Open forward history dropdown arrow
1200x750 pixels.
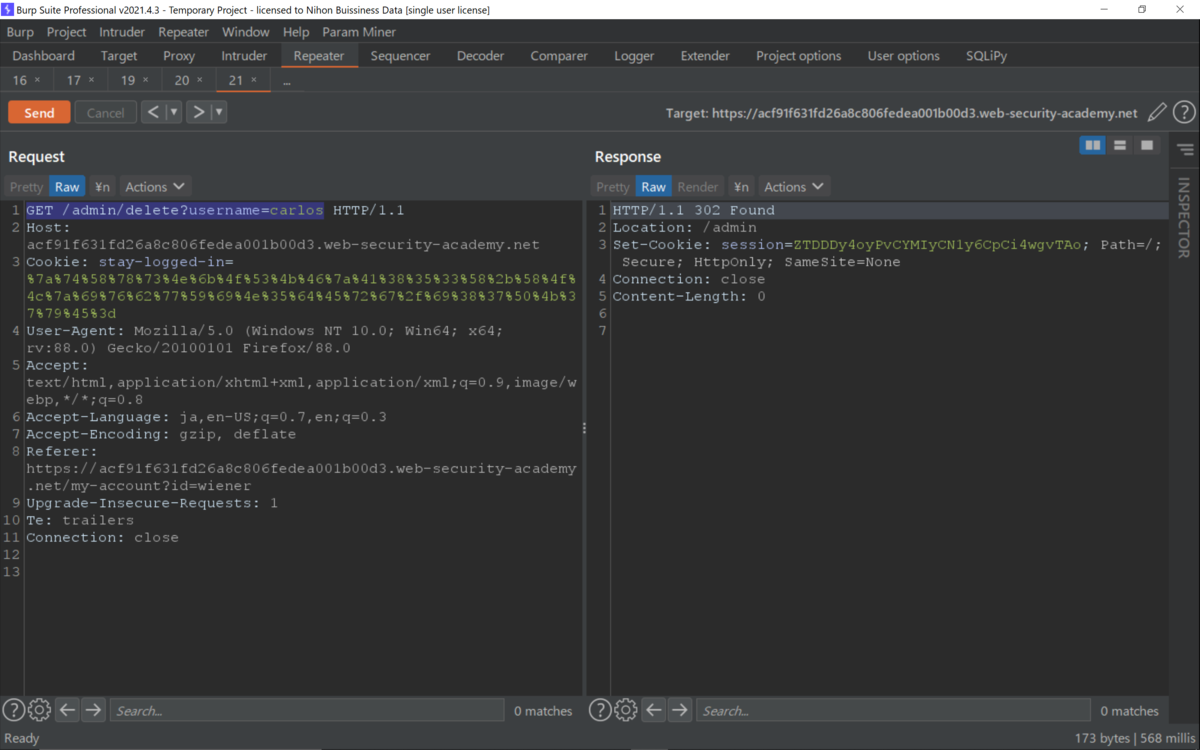(218, 112)
